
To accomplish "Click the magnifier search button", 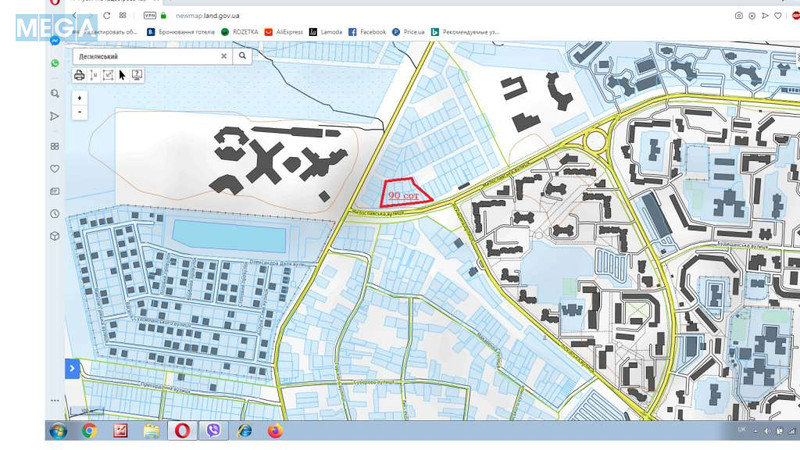I will pos(242,57).
